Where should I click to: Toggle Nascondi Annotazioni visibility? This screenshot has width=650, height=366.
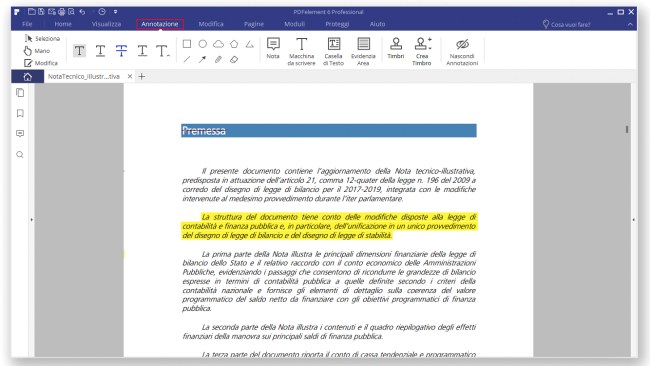pyautogui.click(x=462, y=51)
